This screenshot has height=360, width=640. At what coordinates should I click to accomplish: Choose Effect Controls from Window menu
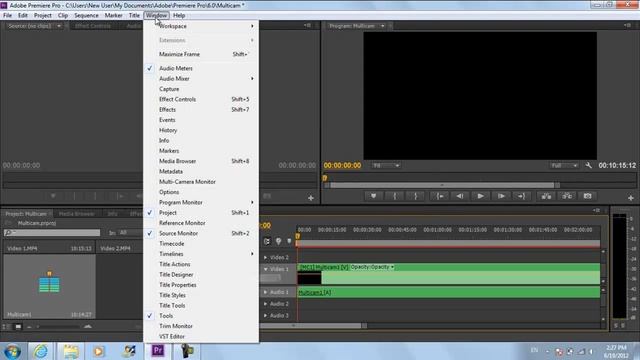(200, 99)
